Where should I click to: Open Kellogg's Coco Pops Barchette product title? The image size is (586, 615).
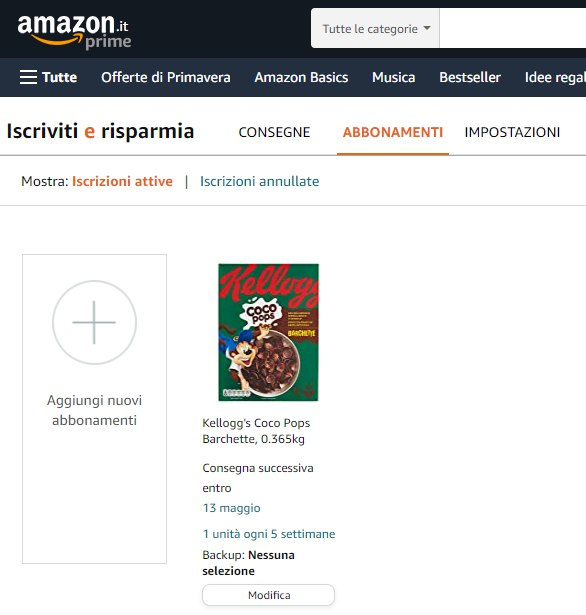pos(256,431)
